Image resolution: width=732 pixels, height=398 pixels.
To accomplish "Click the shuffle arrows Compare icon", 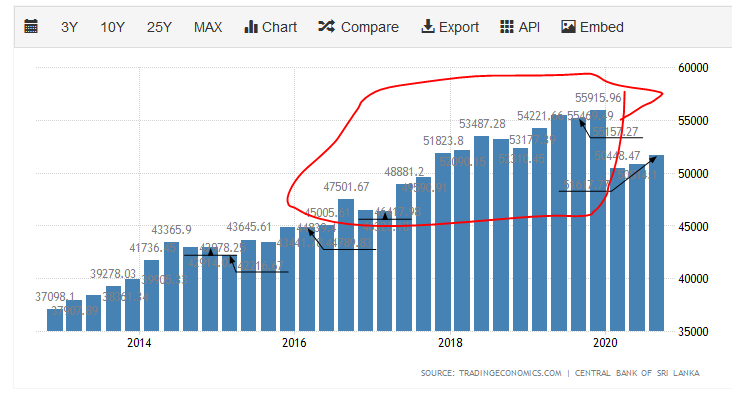I will tap(326, 27).
